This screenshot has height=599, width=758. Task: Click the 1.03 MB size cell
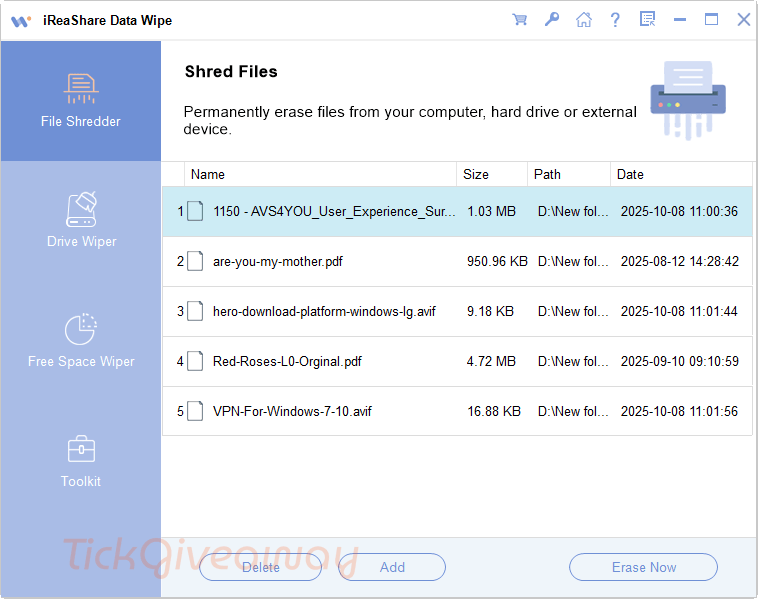(x=491, y=211)
